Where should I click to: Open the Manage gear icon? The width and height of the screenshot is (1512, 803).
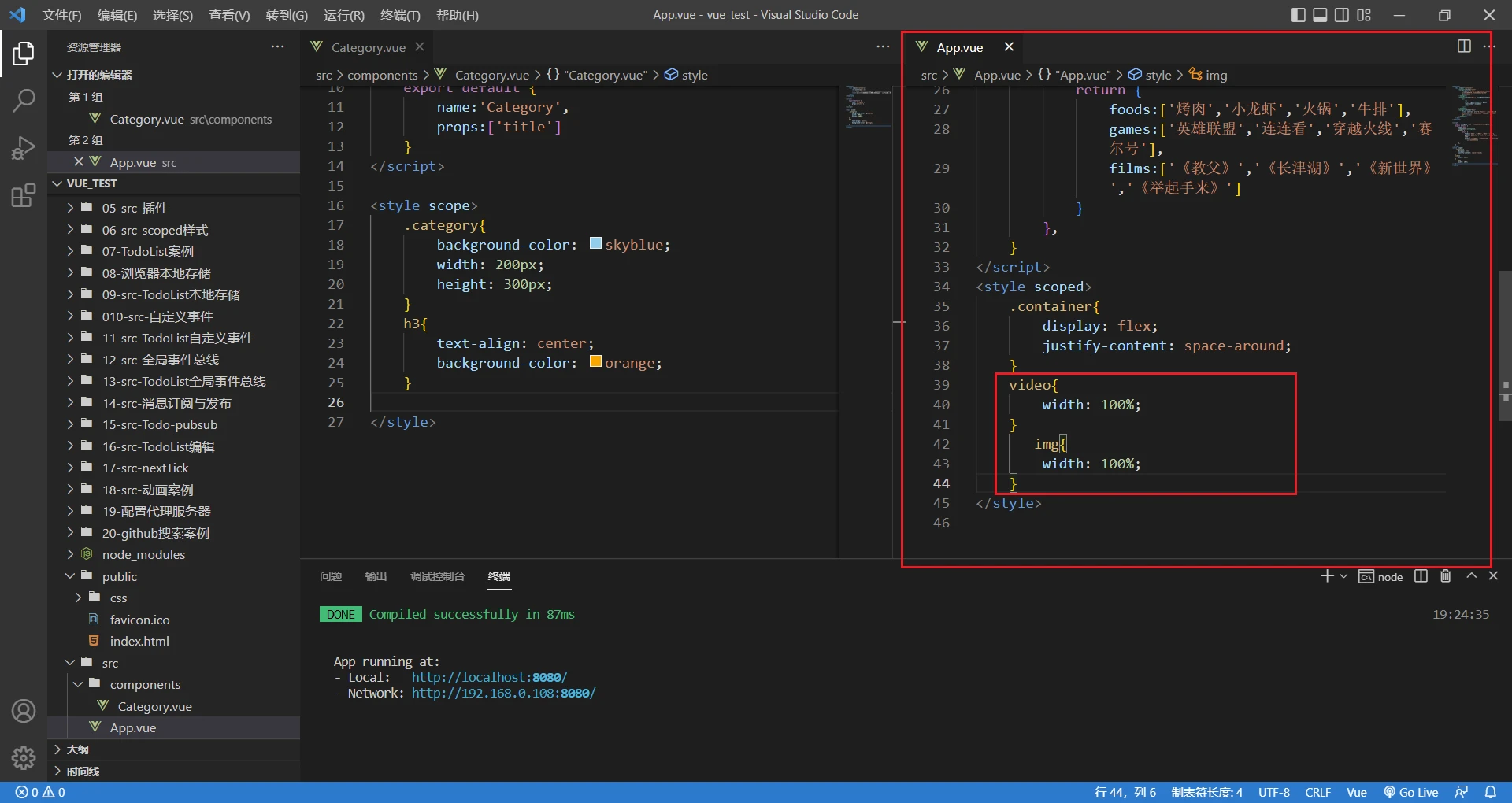pos(24,757)
